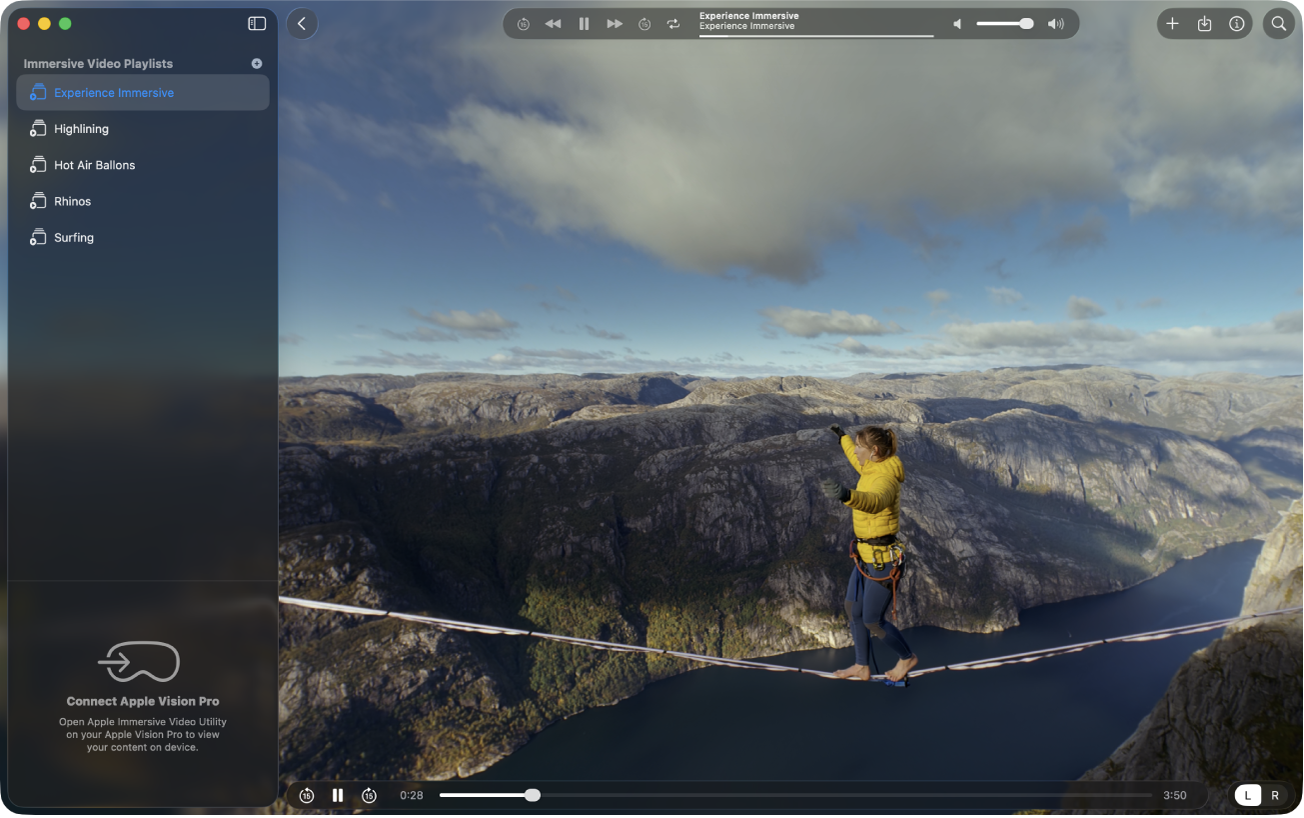
Task: Open search in Apple Immersive Video Utility
Action: tap(1278, 22)
